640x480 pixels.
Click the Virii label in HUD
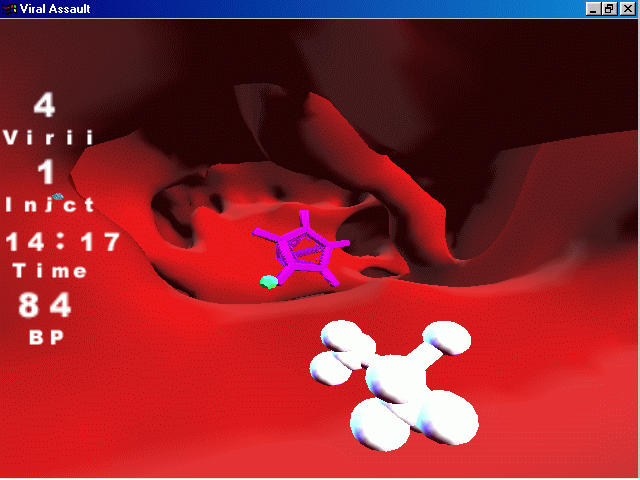pos(49,138)
